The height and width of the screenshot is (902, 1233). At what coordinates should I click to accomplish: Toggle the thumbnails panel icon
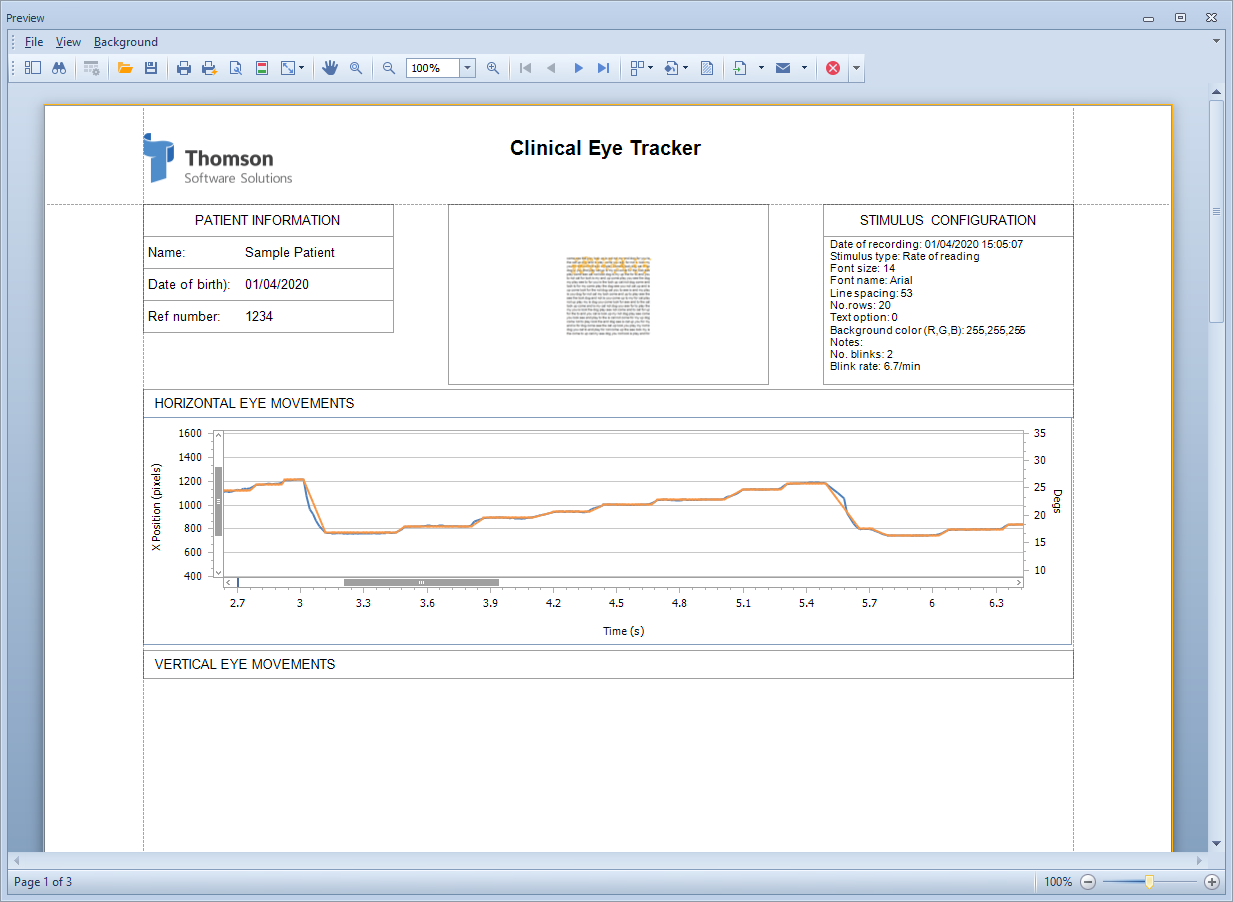point(33,68)
